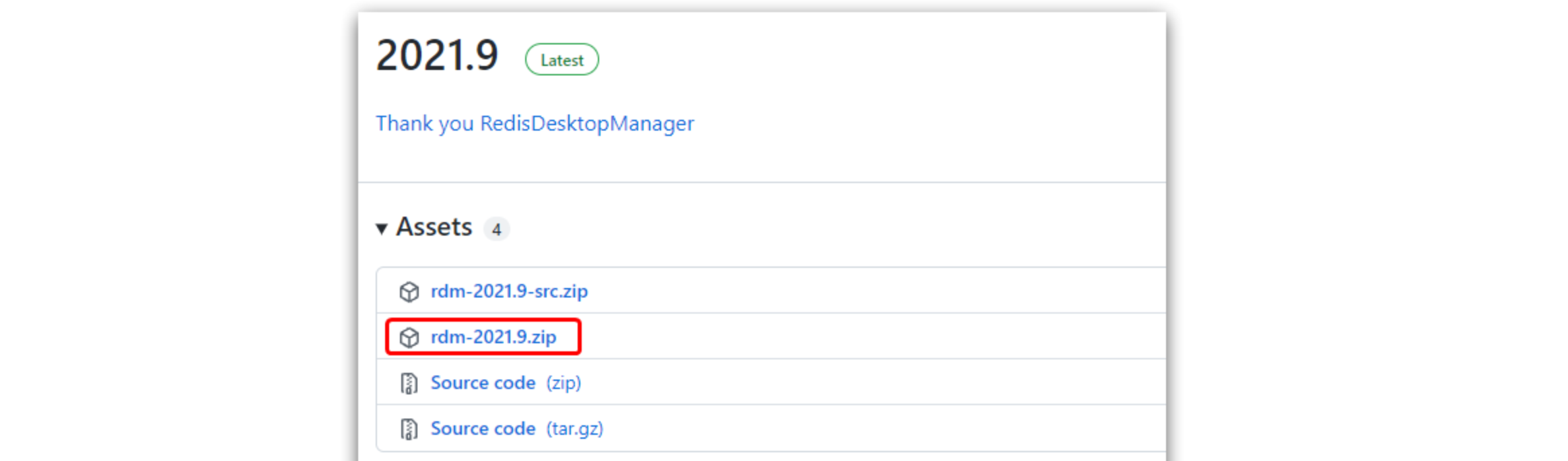Click the Assets count badge showing 4

496,229
